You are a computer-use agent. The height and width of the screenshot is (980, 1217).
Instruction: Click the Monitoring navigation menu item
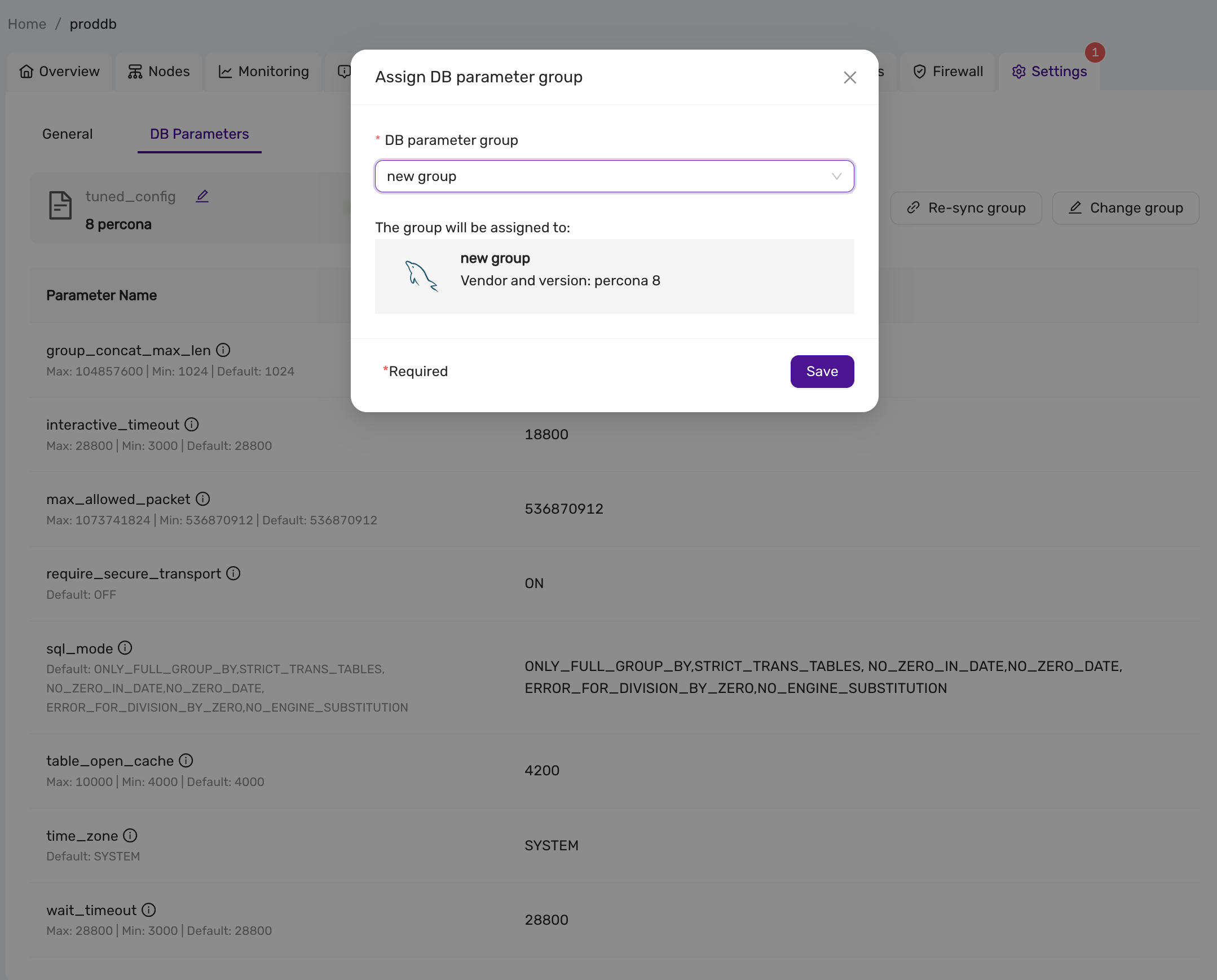click(264, 70)
